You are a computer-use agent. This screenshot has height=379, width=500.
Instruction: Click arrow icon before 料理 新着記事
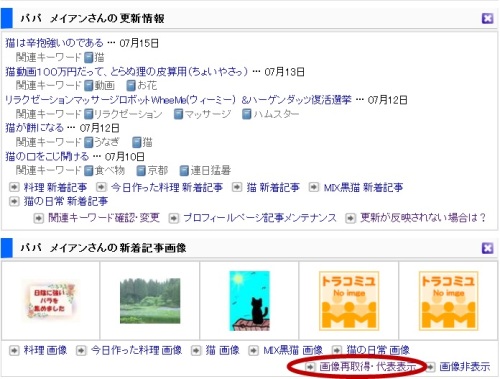click(14, 187)
